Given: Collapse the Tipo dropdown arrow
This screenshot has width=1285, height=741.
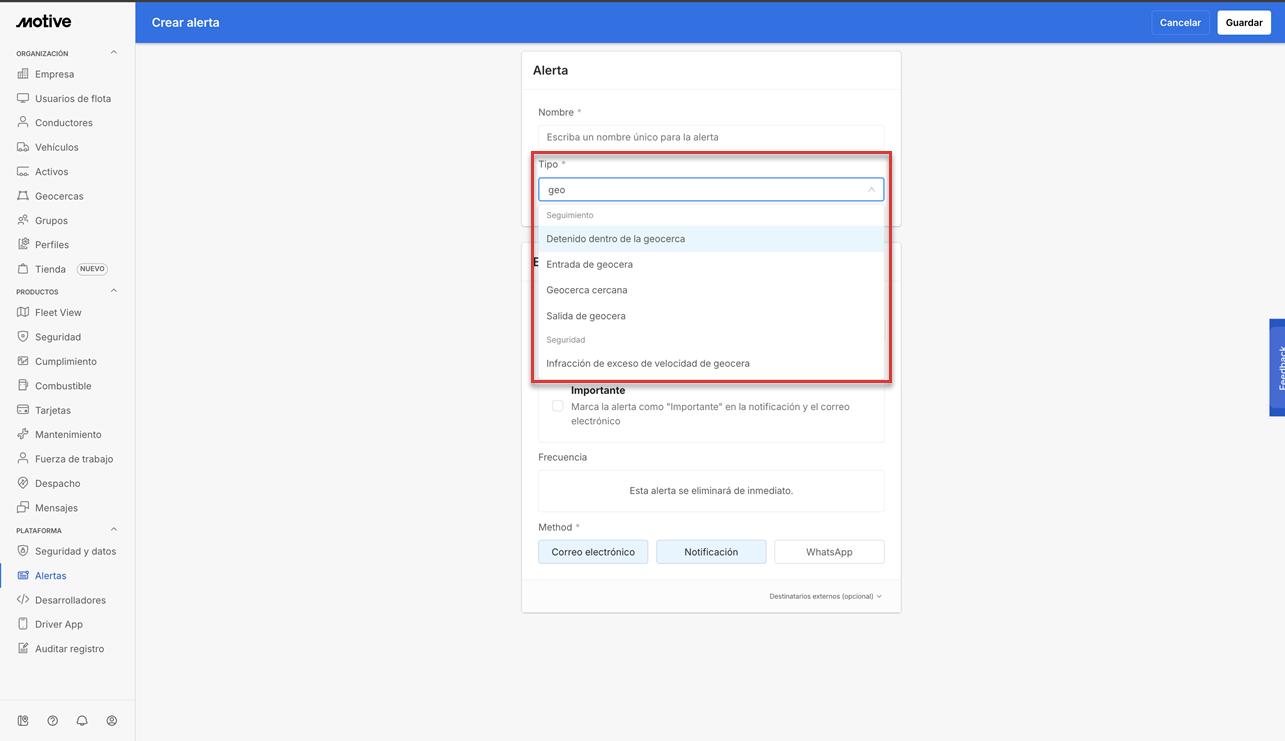Looking at the screenshot, I should coord(871,190).
